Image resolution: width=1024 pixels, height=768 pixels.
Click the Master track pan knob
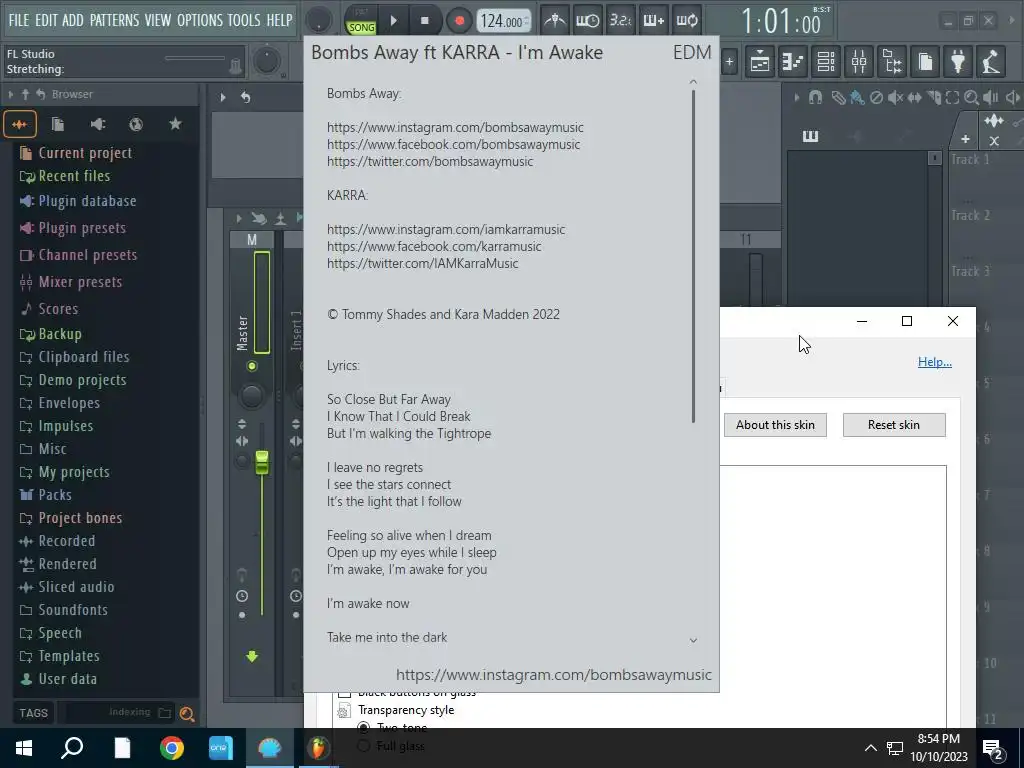click(x=251, y=395)
